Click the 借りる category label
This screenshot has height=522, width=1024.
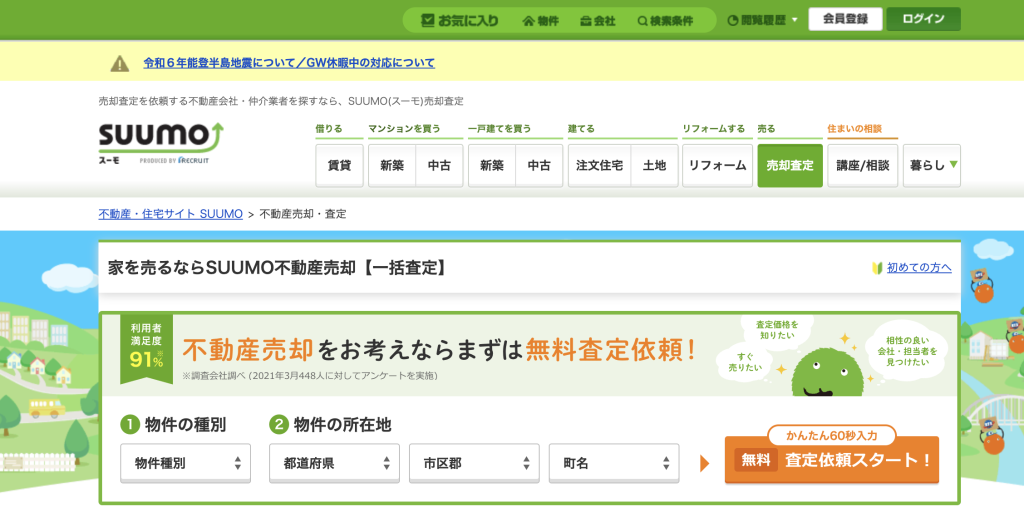328,129
